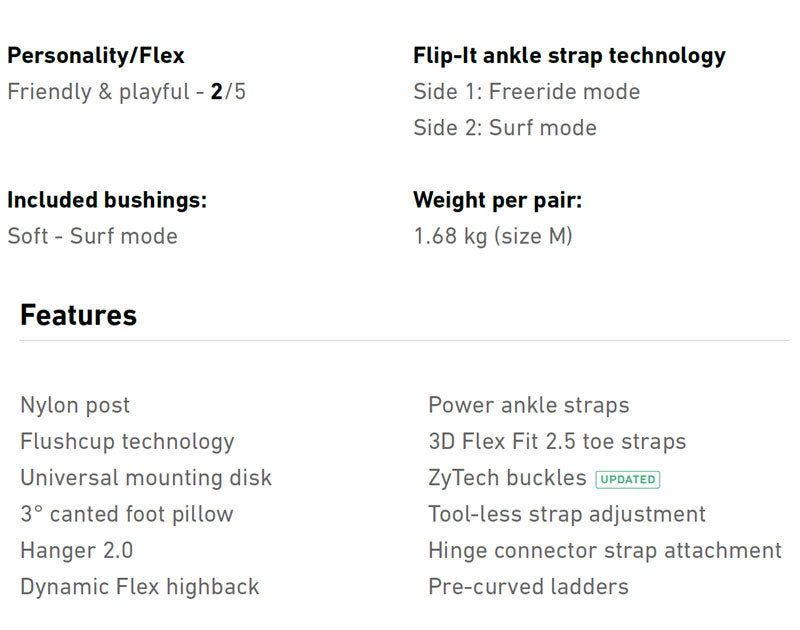The image size is (800, 630).
Task: Click Universal mounting disk feature
Action: tap(146, 478)
